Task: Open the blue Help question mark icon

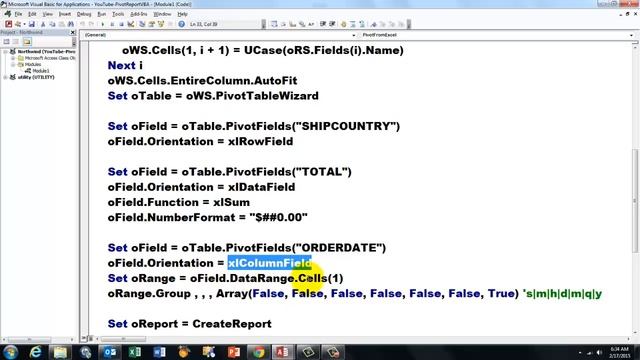Action: click(x=181, y=24)
